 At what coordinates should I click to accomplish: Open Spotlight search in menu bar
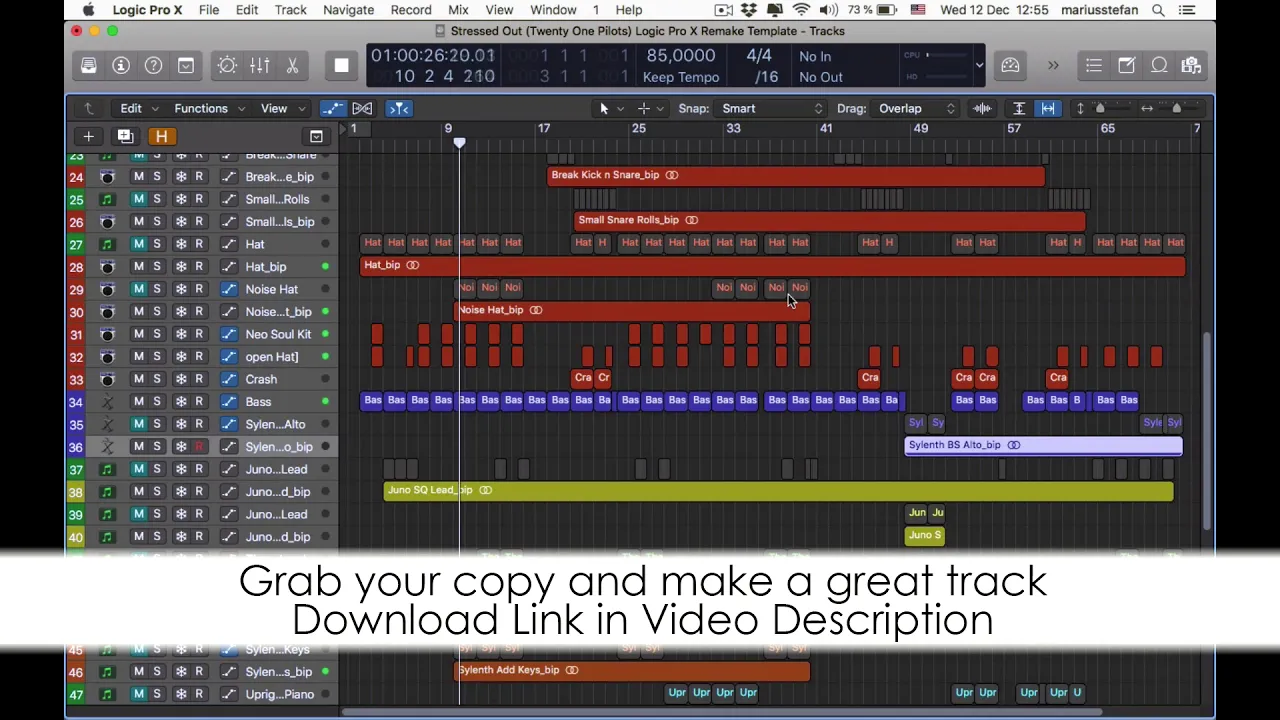pyautogui.click(x=1158, y=10)
